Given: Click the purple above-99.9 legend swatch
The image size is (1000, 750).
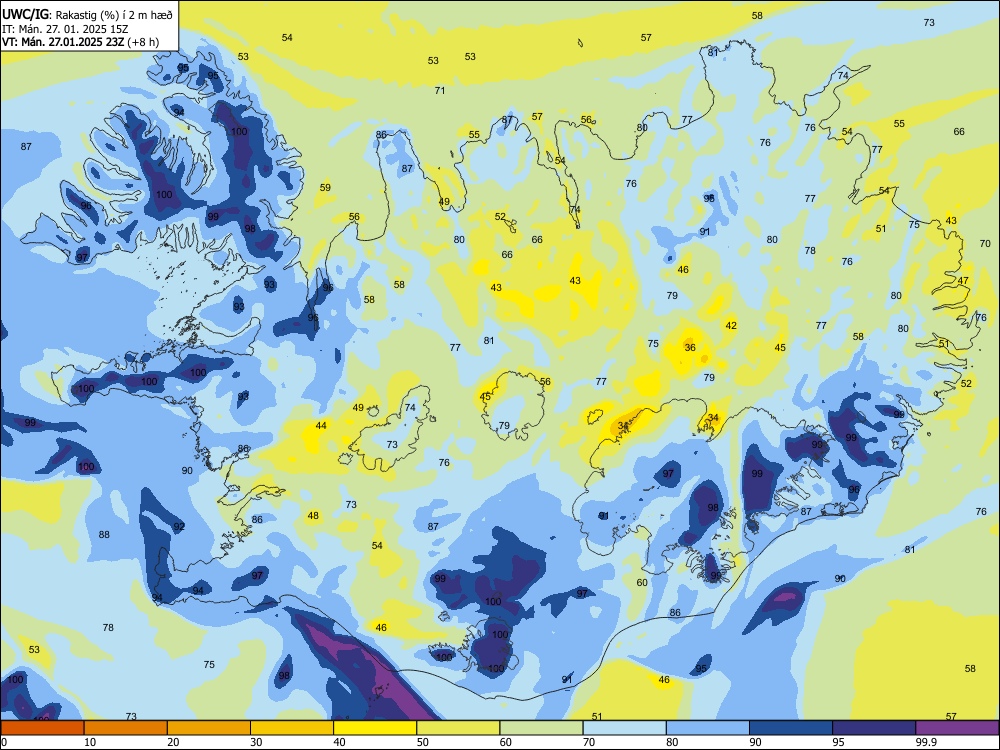Looking at the screenshot, I should 957,728.
